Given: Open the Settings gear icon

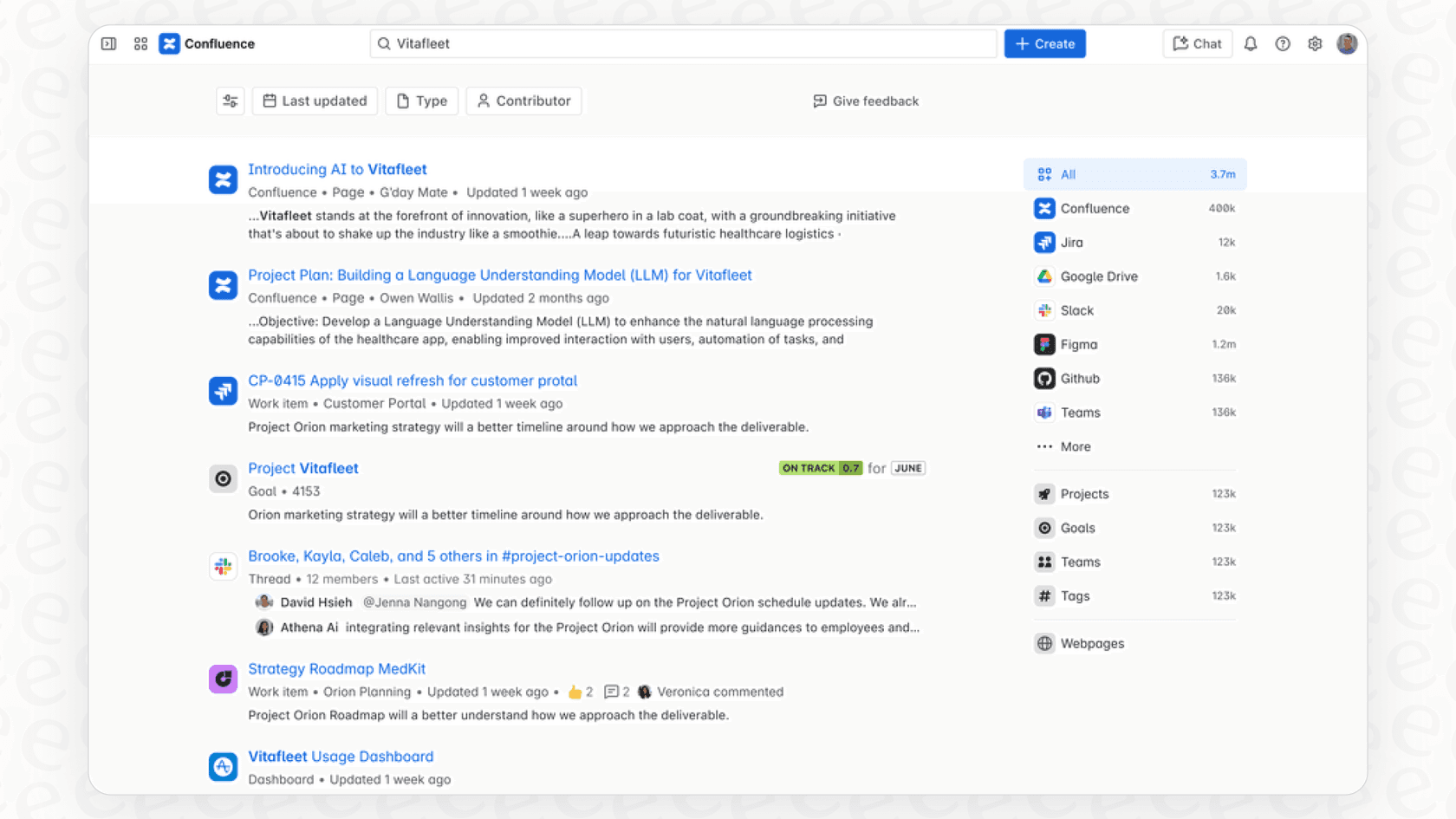Looking at the screenshot, I should click(1315, 43).
